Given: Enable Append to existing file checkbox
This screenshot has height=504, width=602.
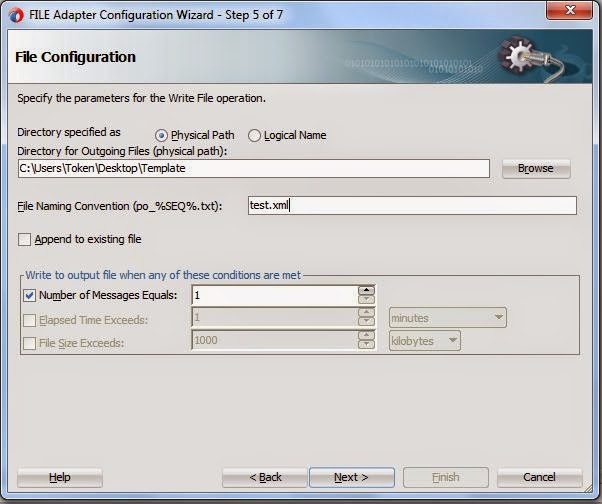Looking at the screenshot, I should pos(24,240).
